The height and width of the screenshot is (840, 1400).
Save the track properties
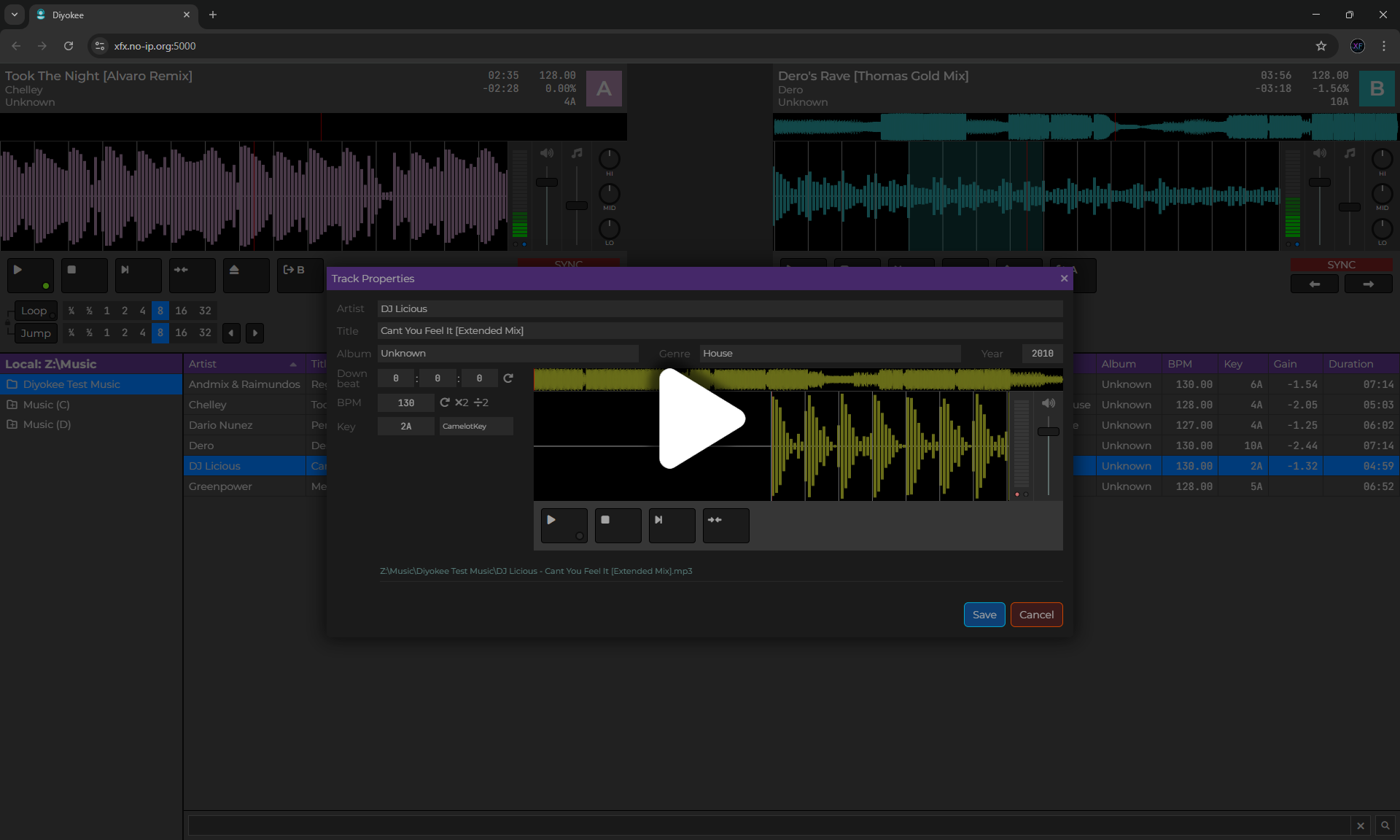984,615
